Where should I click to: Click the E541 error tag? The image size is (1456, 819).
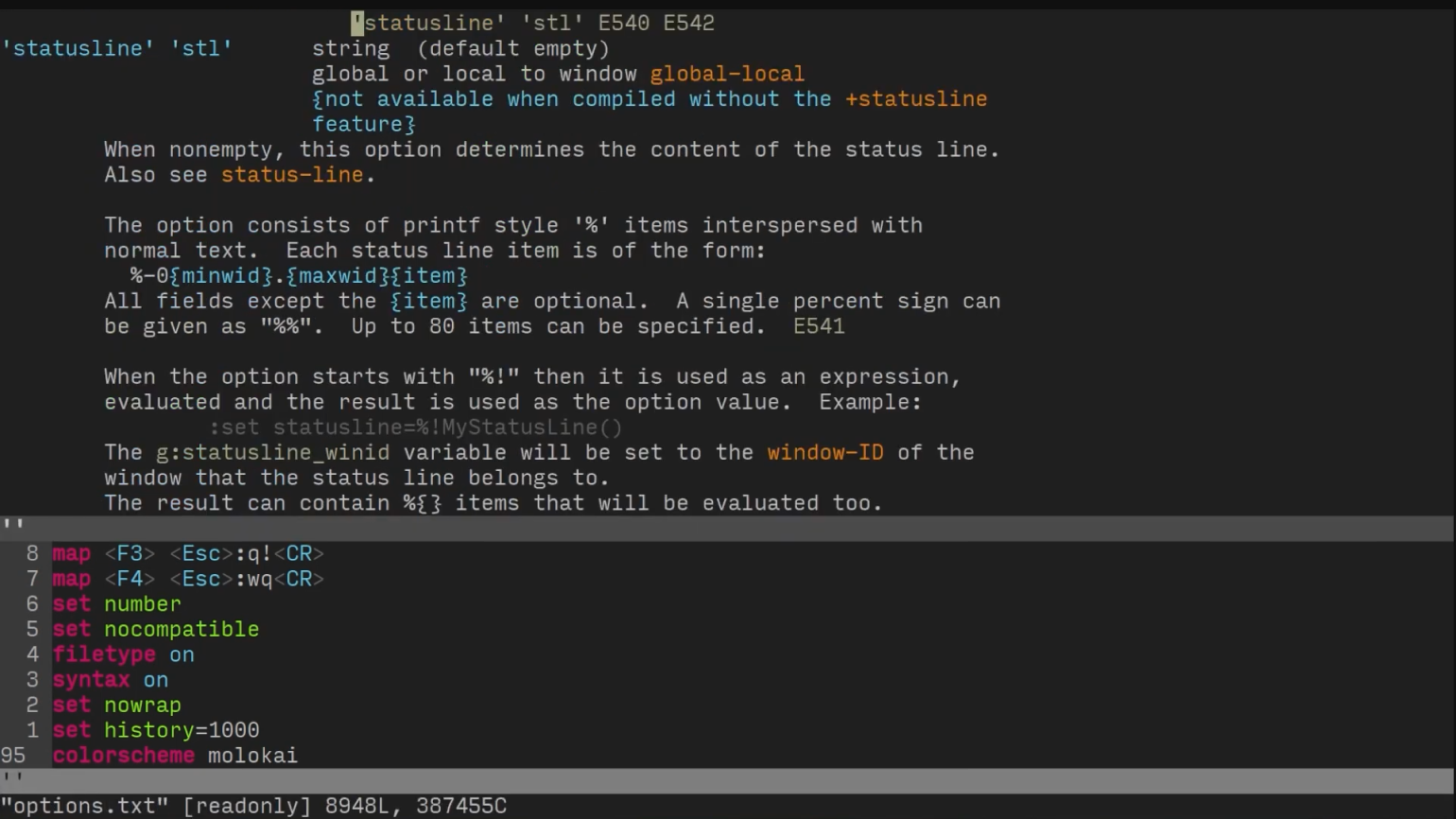click(x=819, y=326)
